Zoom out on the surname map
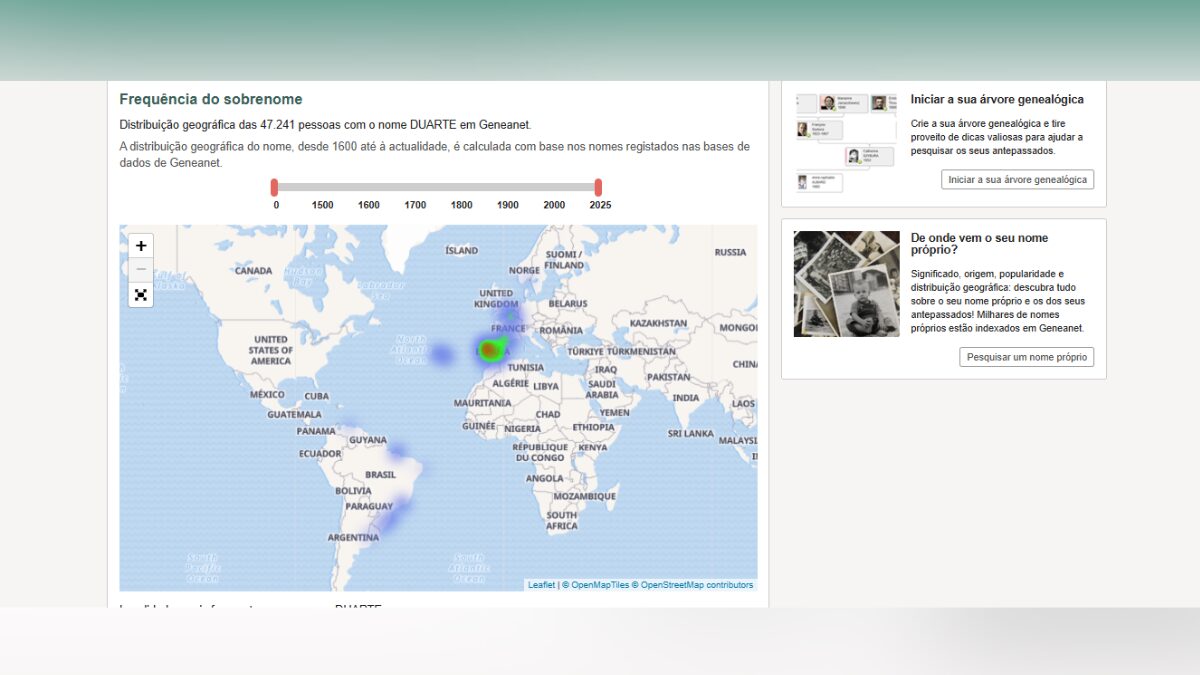 click(141, 270)
